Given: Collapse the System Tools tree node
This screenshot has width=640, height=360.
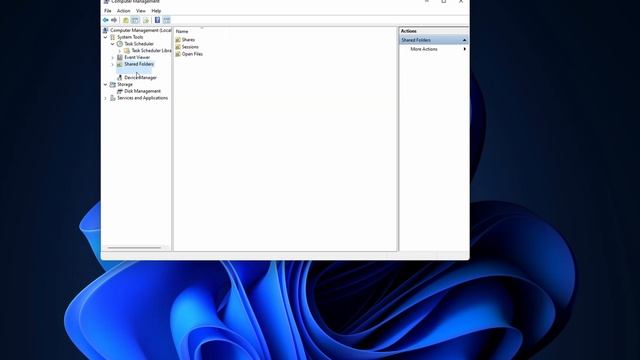Looking at the screenshot, I should point(106,37).
